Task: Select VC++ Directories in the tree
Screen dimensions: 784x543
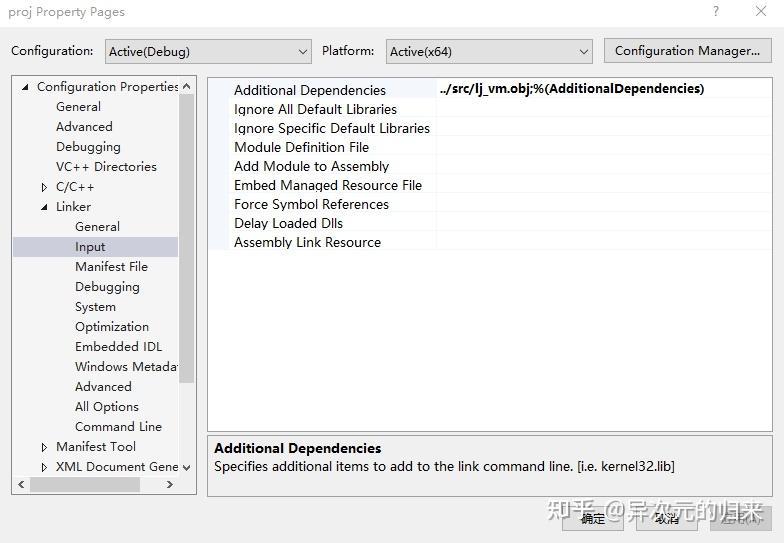Action: tap(106, 167)
